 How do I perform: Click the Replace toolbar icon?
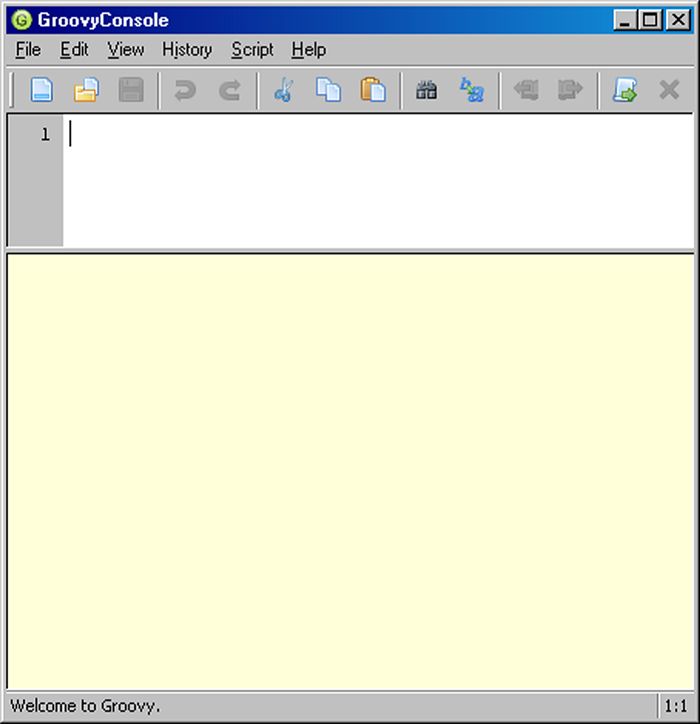pos(471,90)
